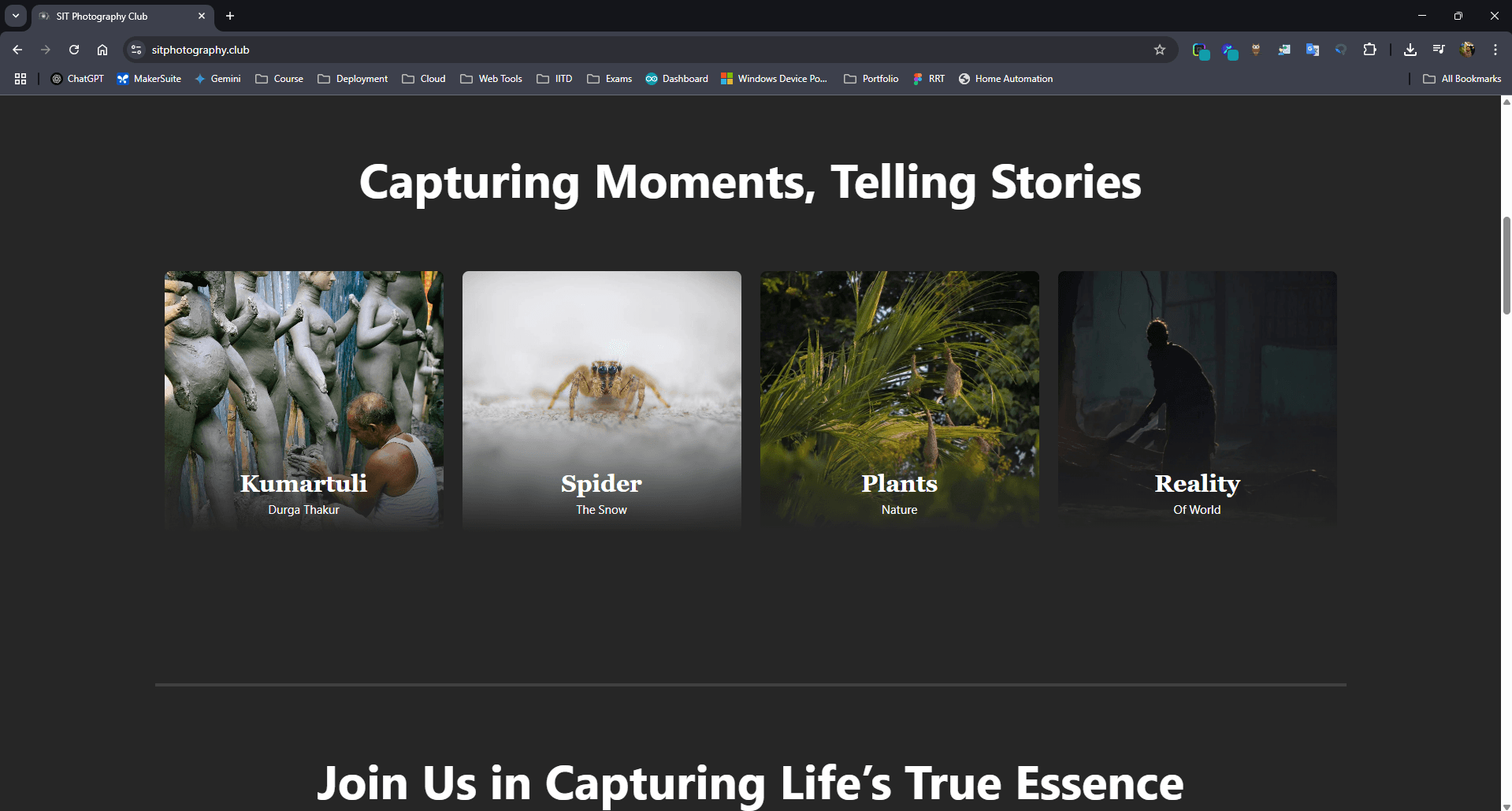
Task: Expand the Web Tools bookmarks folder
Action: click(x=492, y=79)
